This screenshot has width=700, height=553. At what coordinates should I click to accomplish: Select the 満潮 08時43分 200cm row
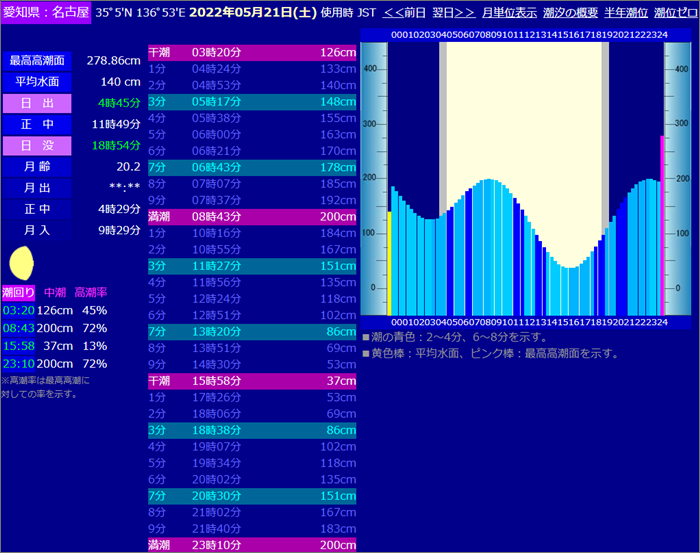point(252,217)
